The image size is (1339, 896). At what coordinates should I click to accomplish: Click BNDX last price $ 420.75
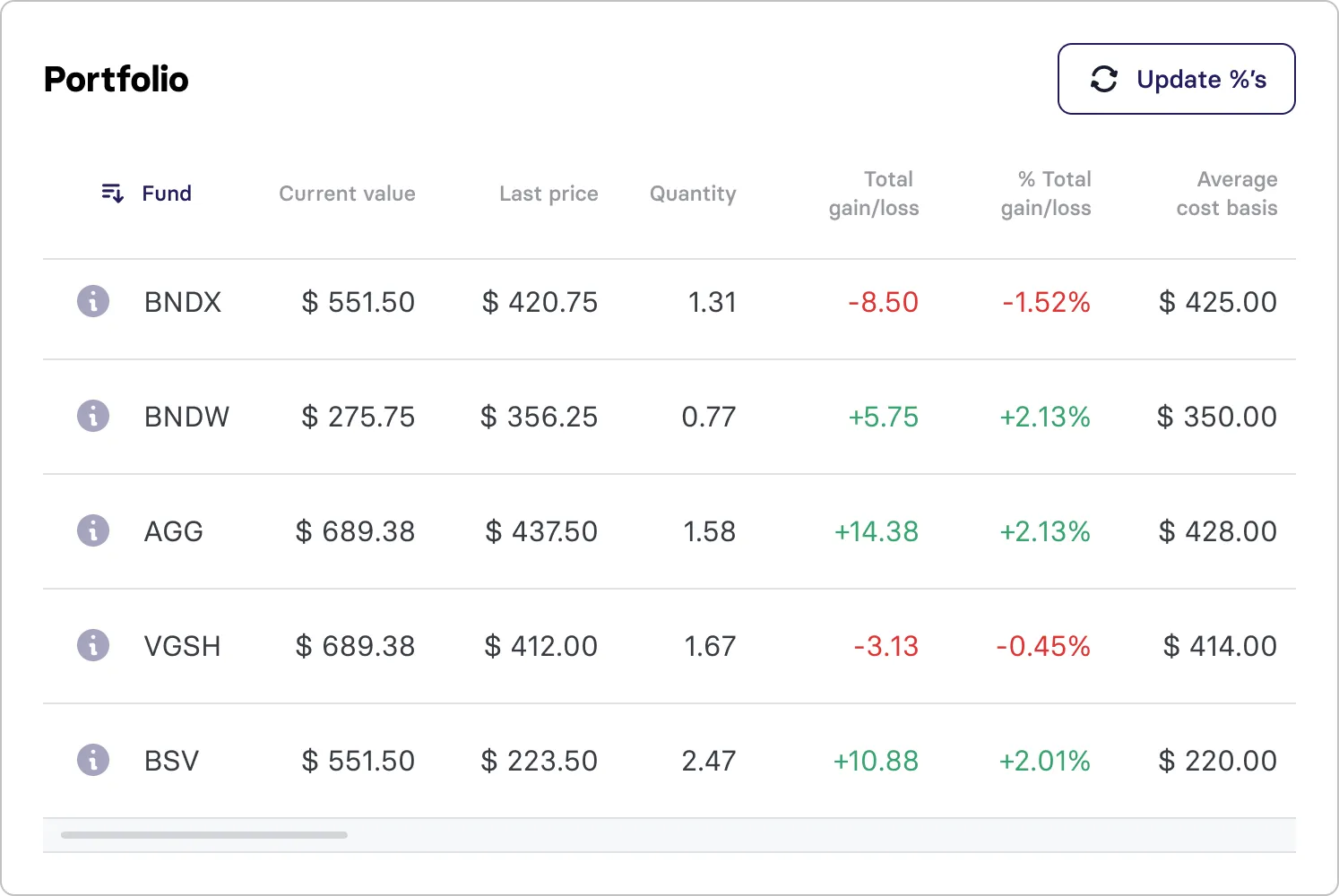tap(540, 302)
